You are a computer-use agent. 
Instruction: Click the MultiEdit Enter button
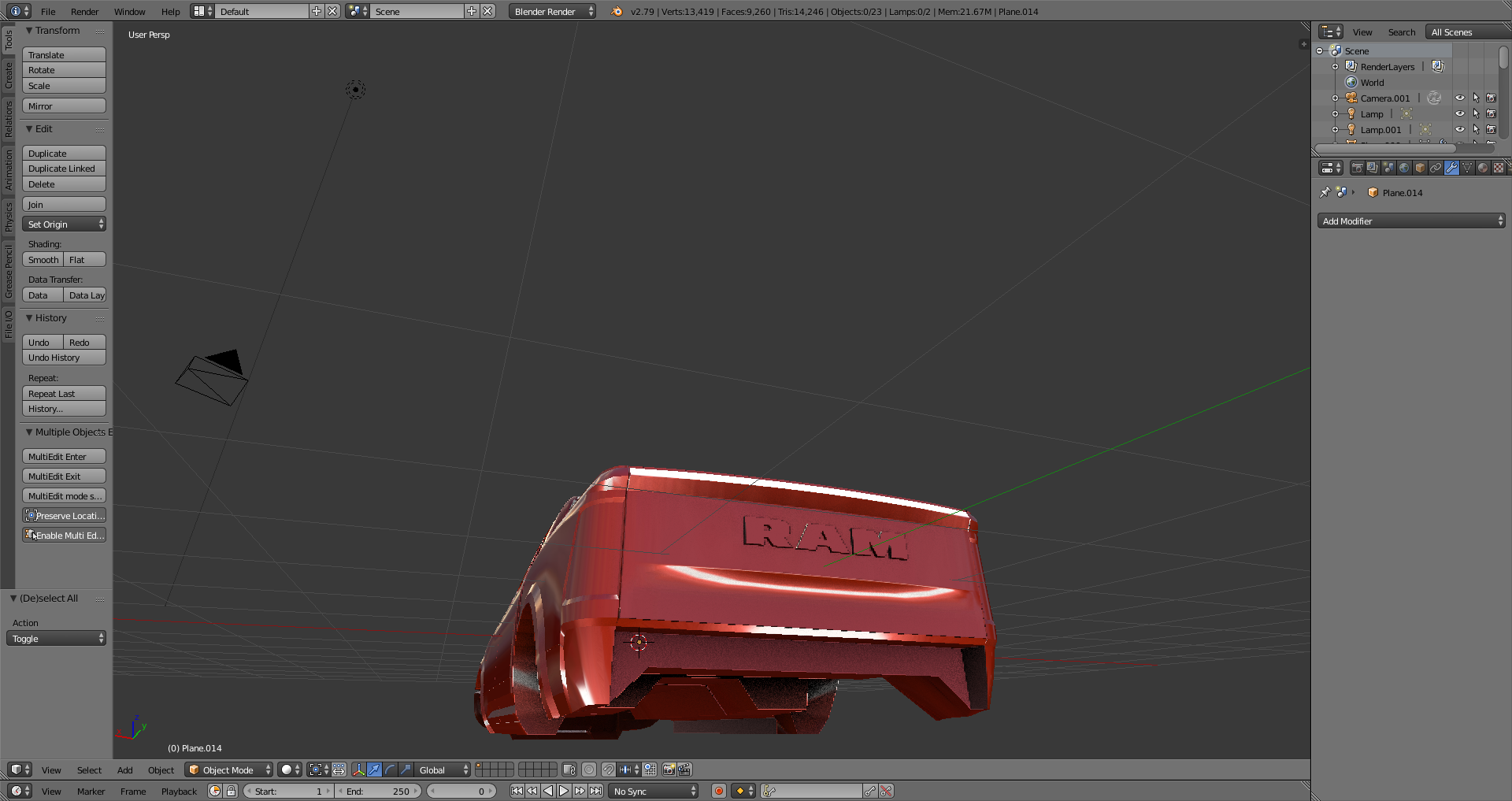64,457
